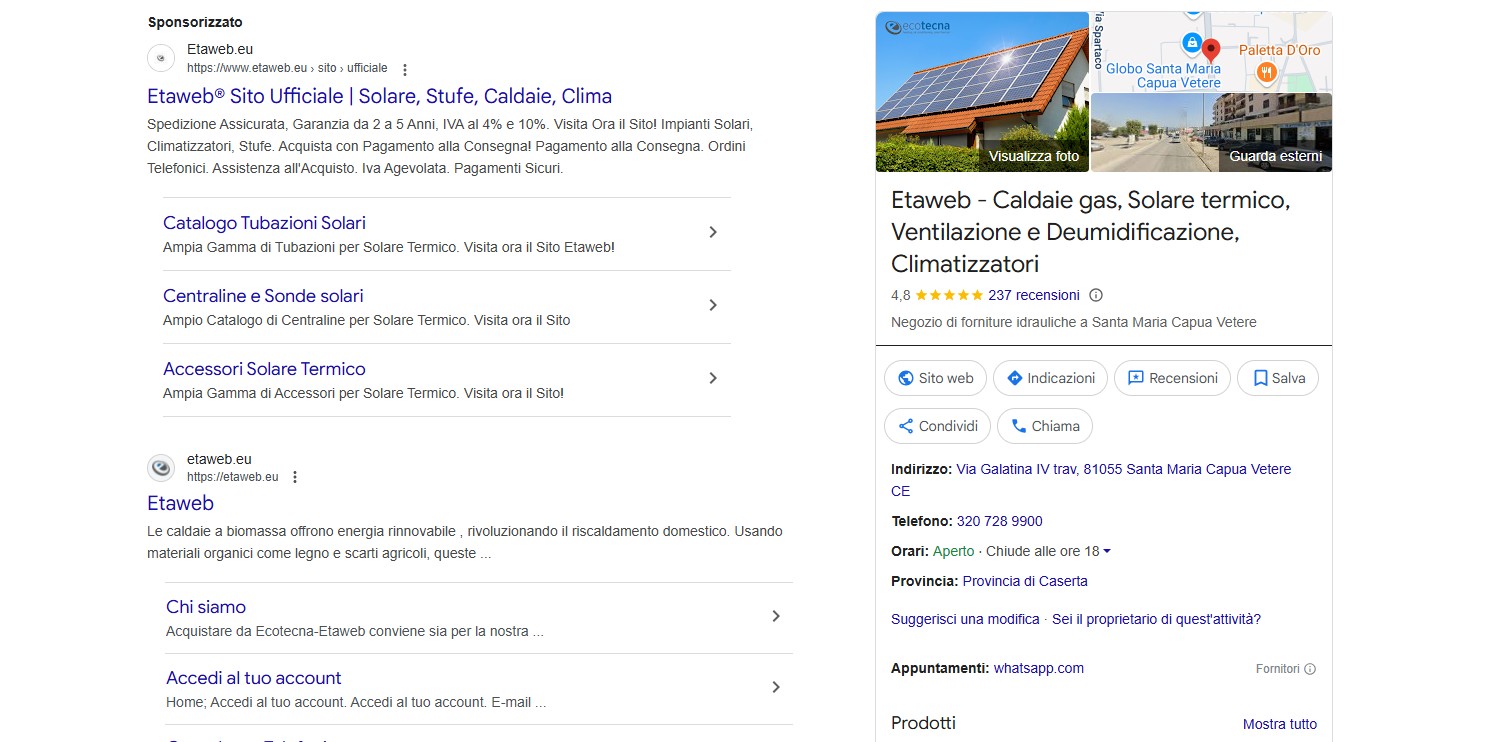Image resolution: width=1497 pixels, height=742 pixels.
Task: Open Etaweb® Sito Ufficiale sponsored headline
Action: coord(379,96)
